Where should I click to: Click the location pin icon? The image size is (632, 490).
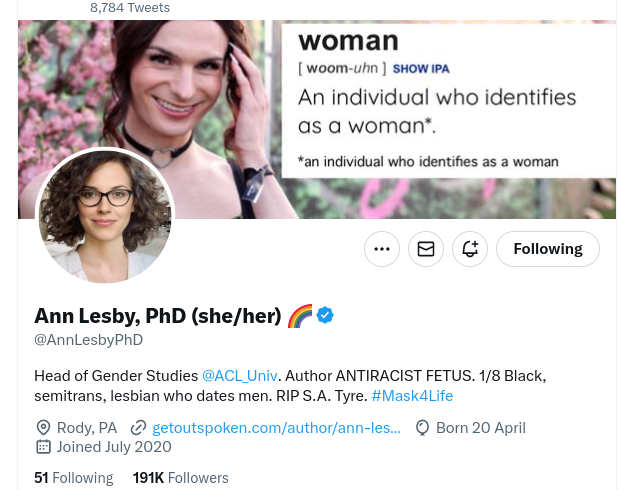click(x=43, y=428)
